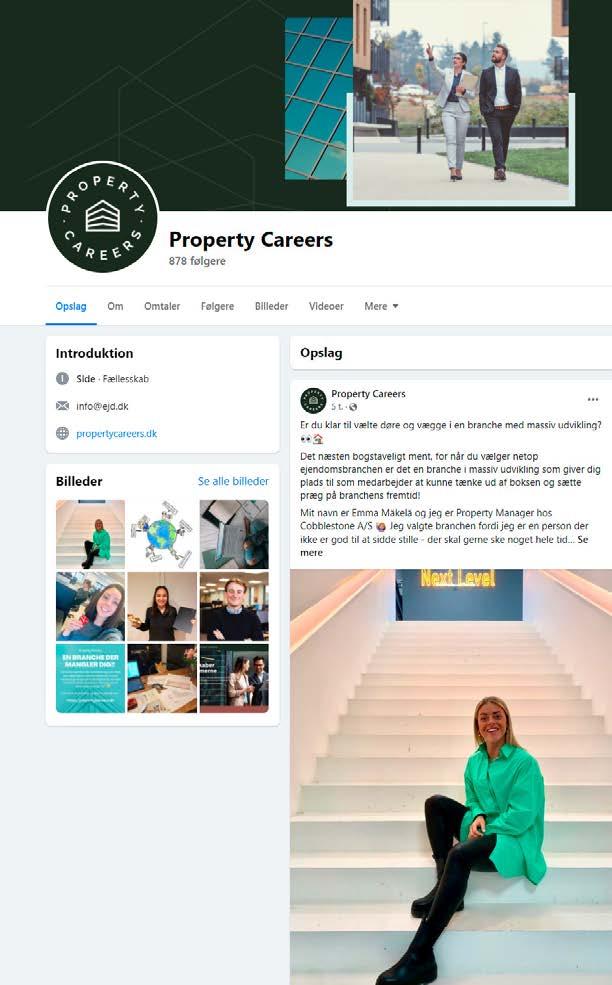Click the globe icon beside propertycareers.dk
Viewport: 612px width, 985px height.
[62, 433]
